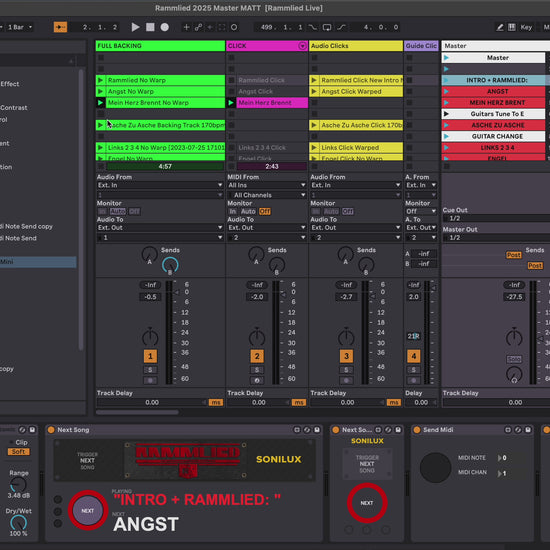Toggle Automation Arm link icon
Viewport: 550px width, 550px height.
(x=199, y=27)
